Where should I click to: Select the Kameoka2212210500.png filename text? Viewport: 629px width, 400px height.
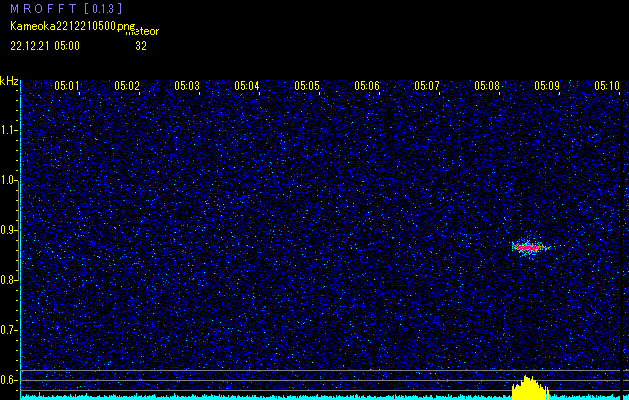pos(73,26)
